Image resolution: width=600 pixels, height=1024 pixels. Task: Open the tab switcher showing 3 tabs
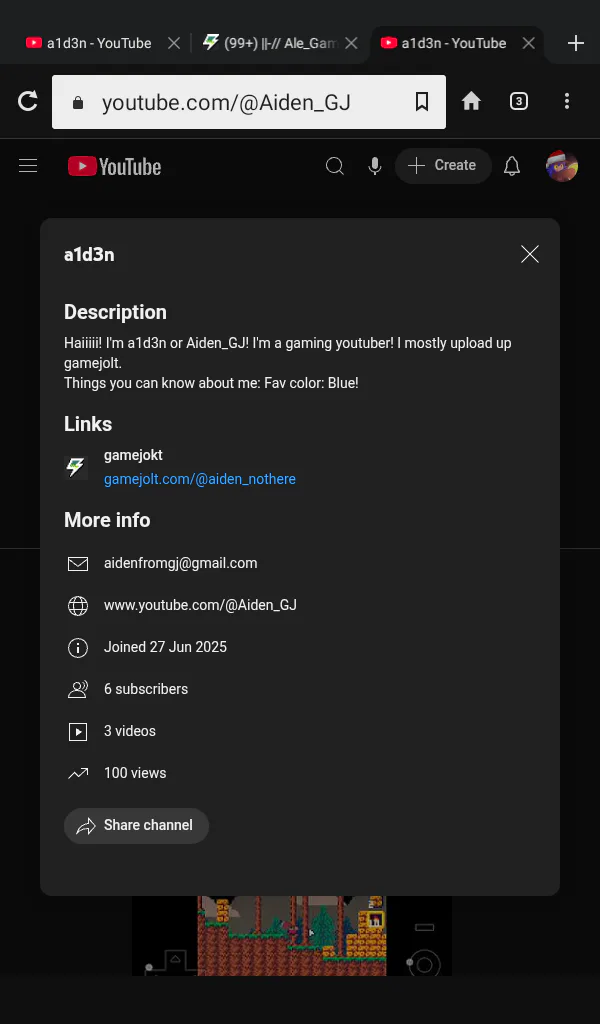(518, 101)
